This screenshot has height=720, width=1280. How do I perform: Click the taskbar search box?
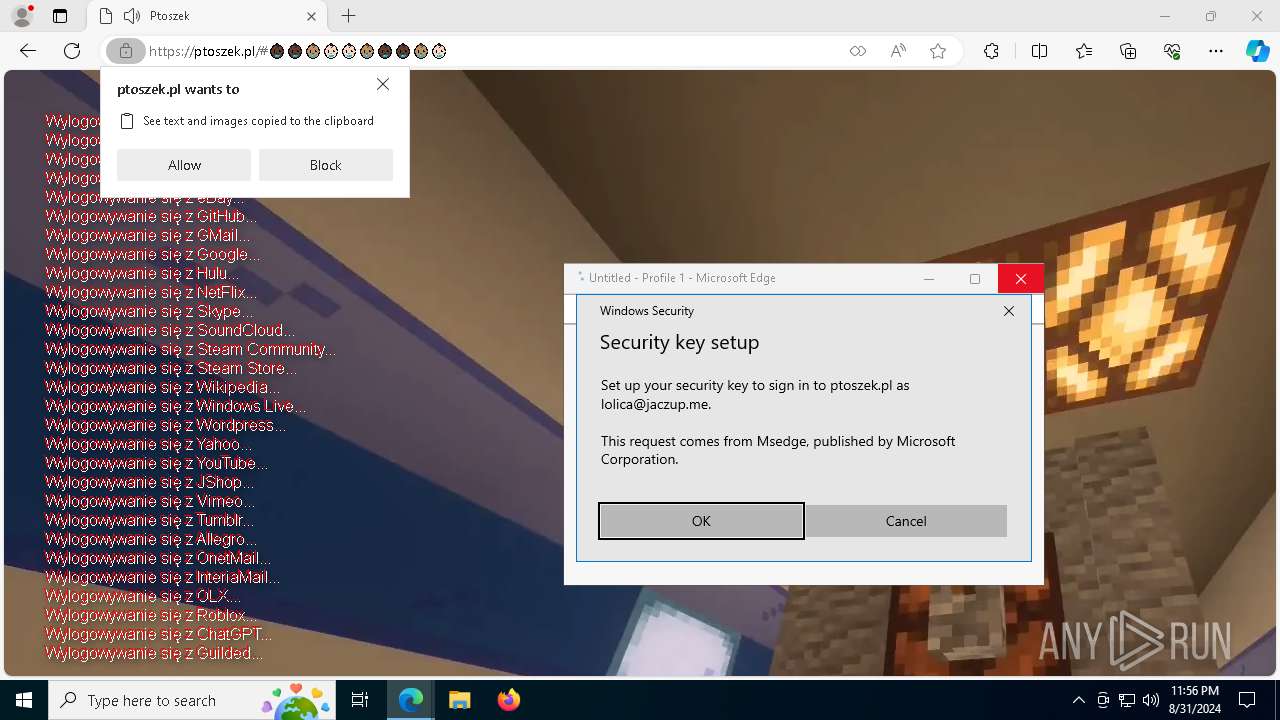[x=193, y=700]
